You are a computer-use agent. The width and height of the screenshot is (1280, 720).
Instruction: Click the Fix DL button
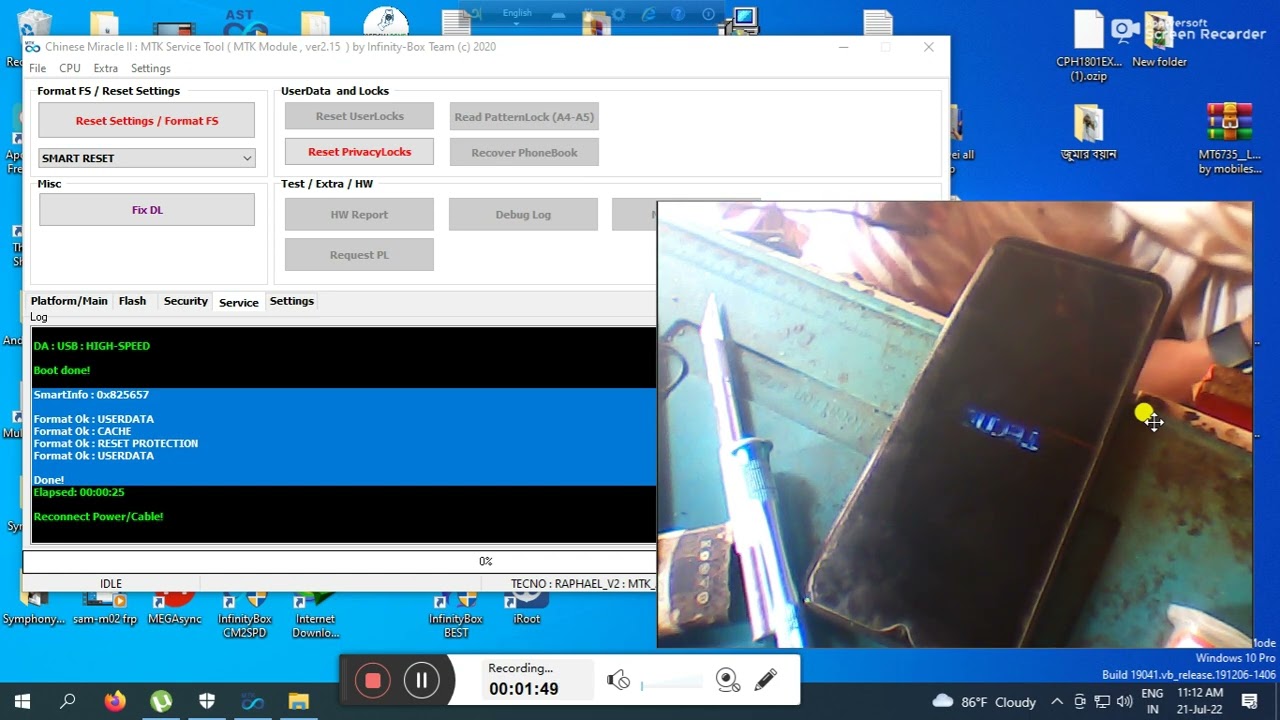[x=147, y=210]
